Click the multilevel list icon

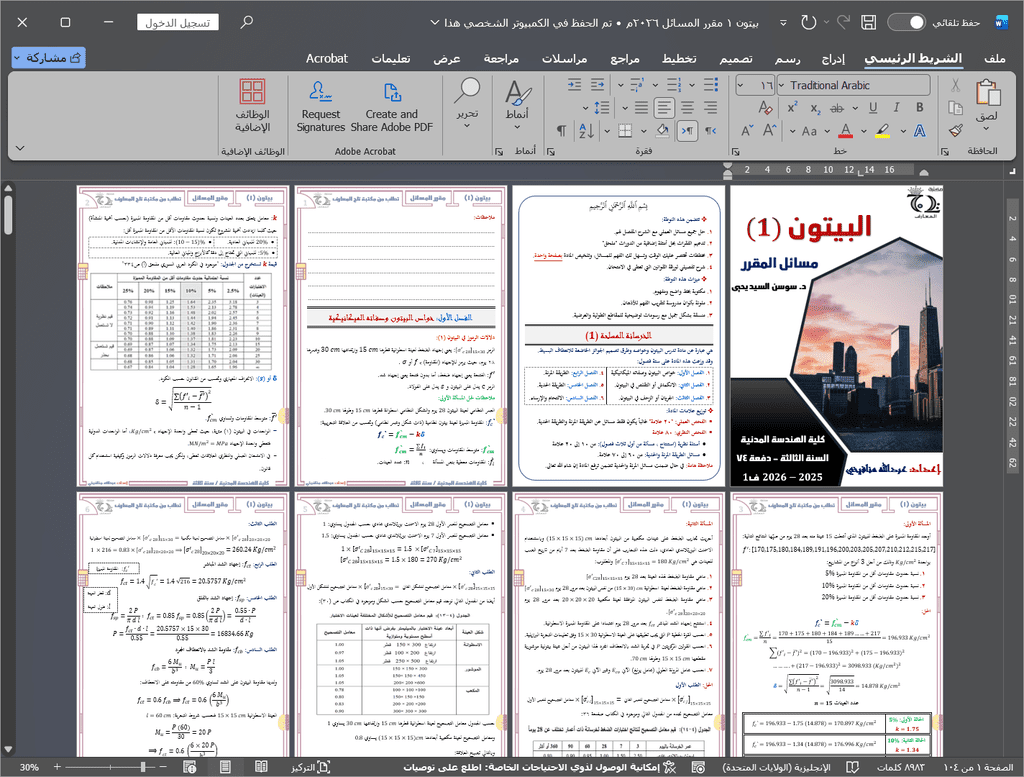coord(637,85)
